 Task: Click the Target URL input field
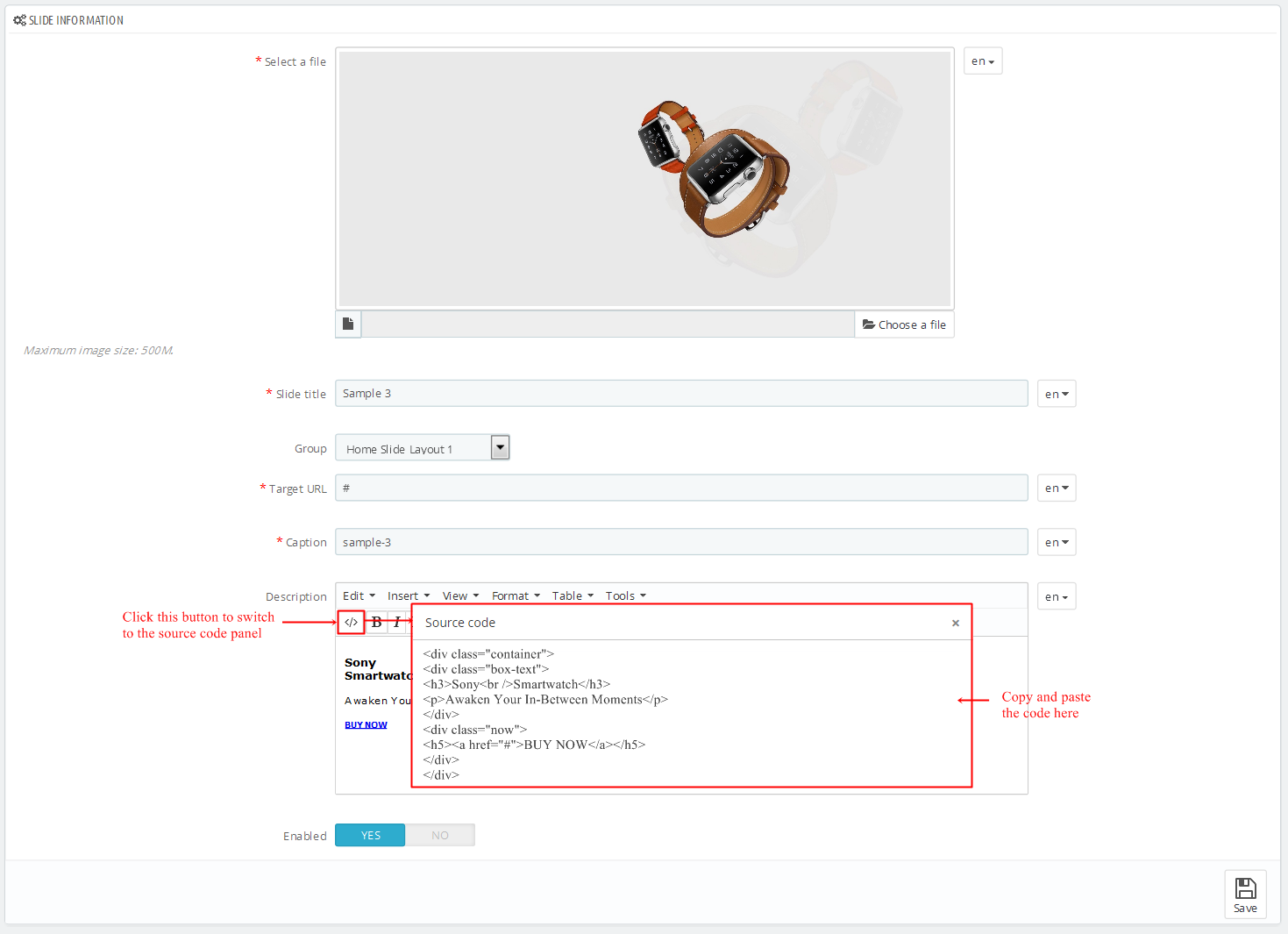tap(681, 488)
